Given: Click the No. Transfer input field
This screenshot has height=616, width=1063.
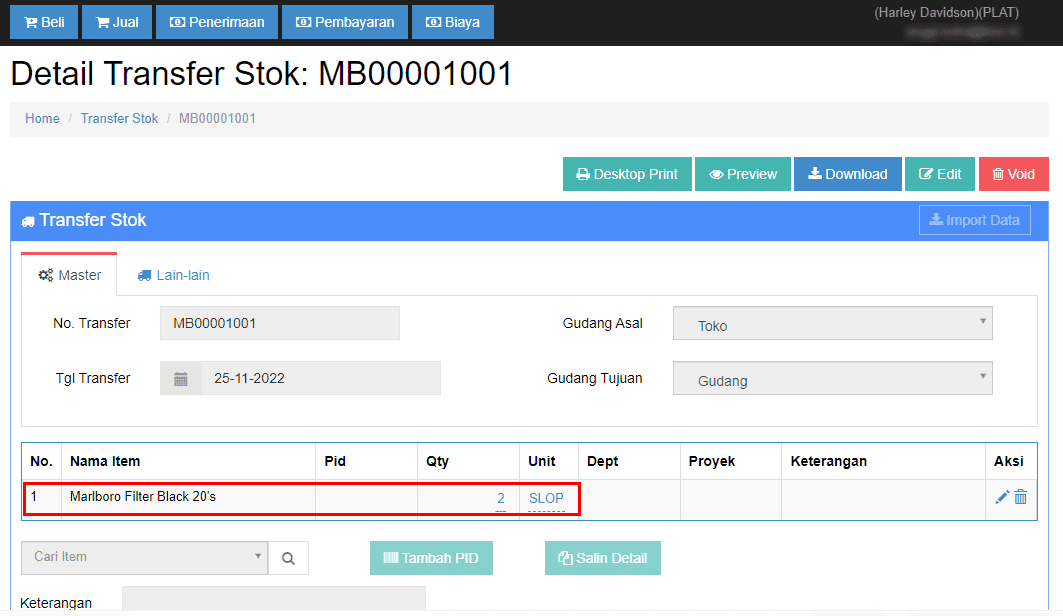Looking at the screenshot, I should (279, 324).
